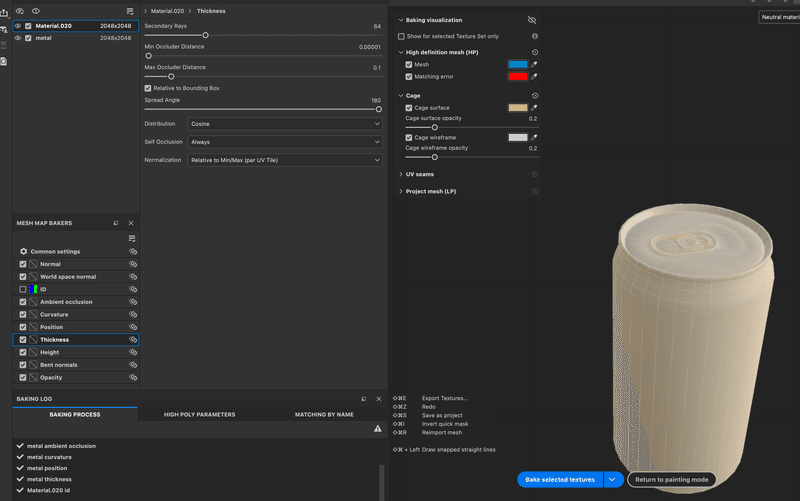Screen dimensions: 800x501
Task: Open the Distribution dropdown set to Cosine
Action: tap(285, 124)
